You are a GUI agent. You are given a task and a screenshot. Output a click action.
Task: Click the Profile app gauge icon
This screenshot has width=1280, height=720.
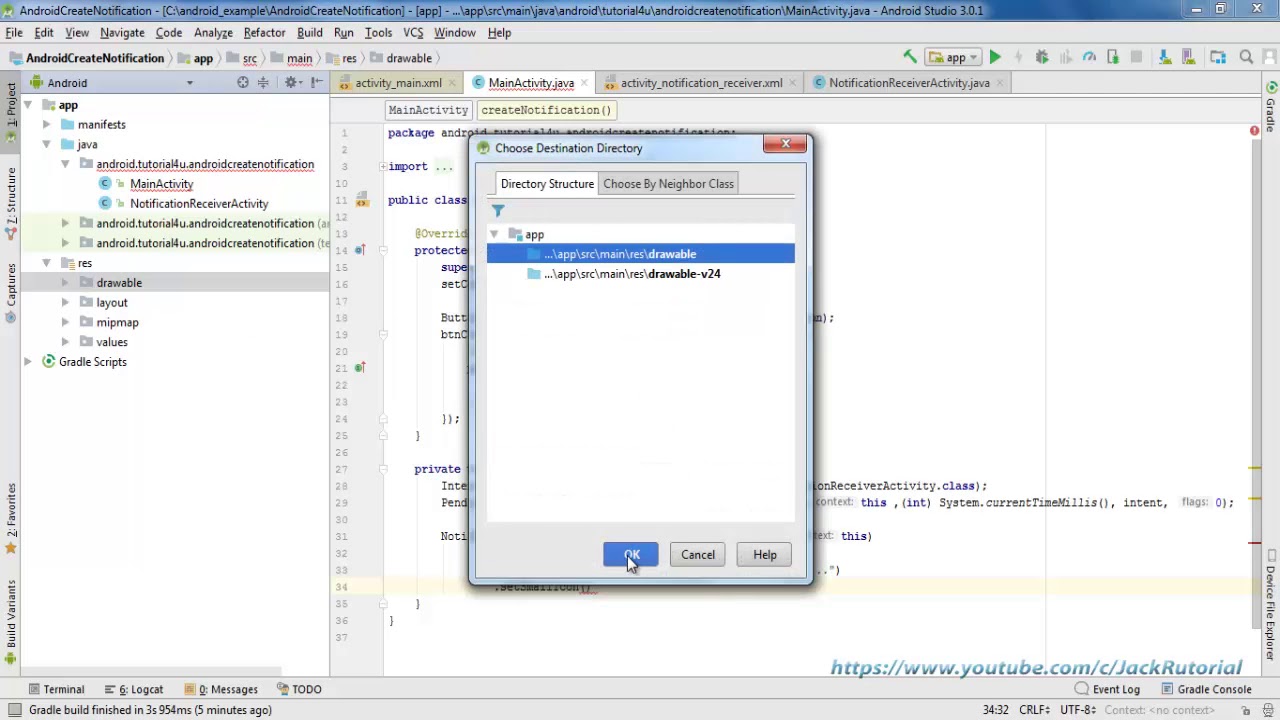click(x=1089, y=57)
